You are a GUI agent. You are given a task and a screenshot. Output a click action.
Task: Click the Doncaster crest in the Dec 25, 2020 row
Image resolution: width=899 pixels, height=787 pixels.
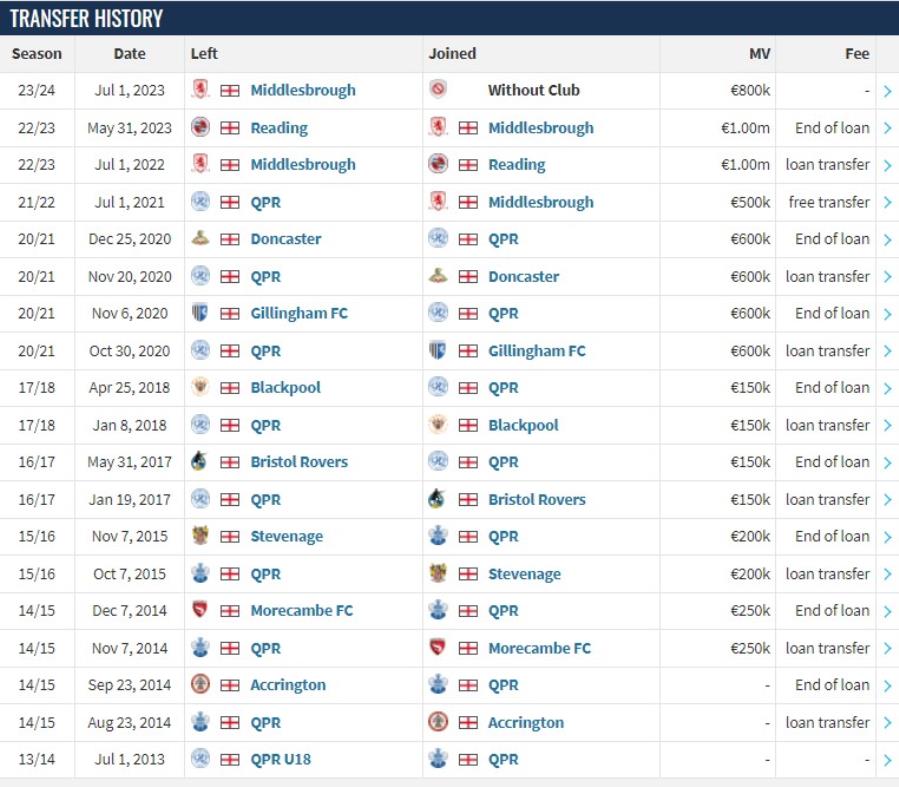point(200,238)
